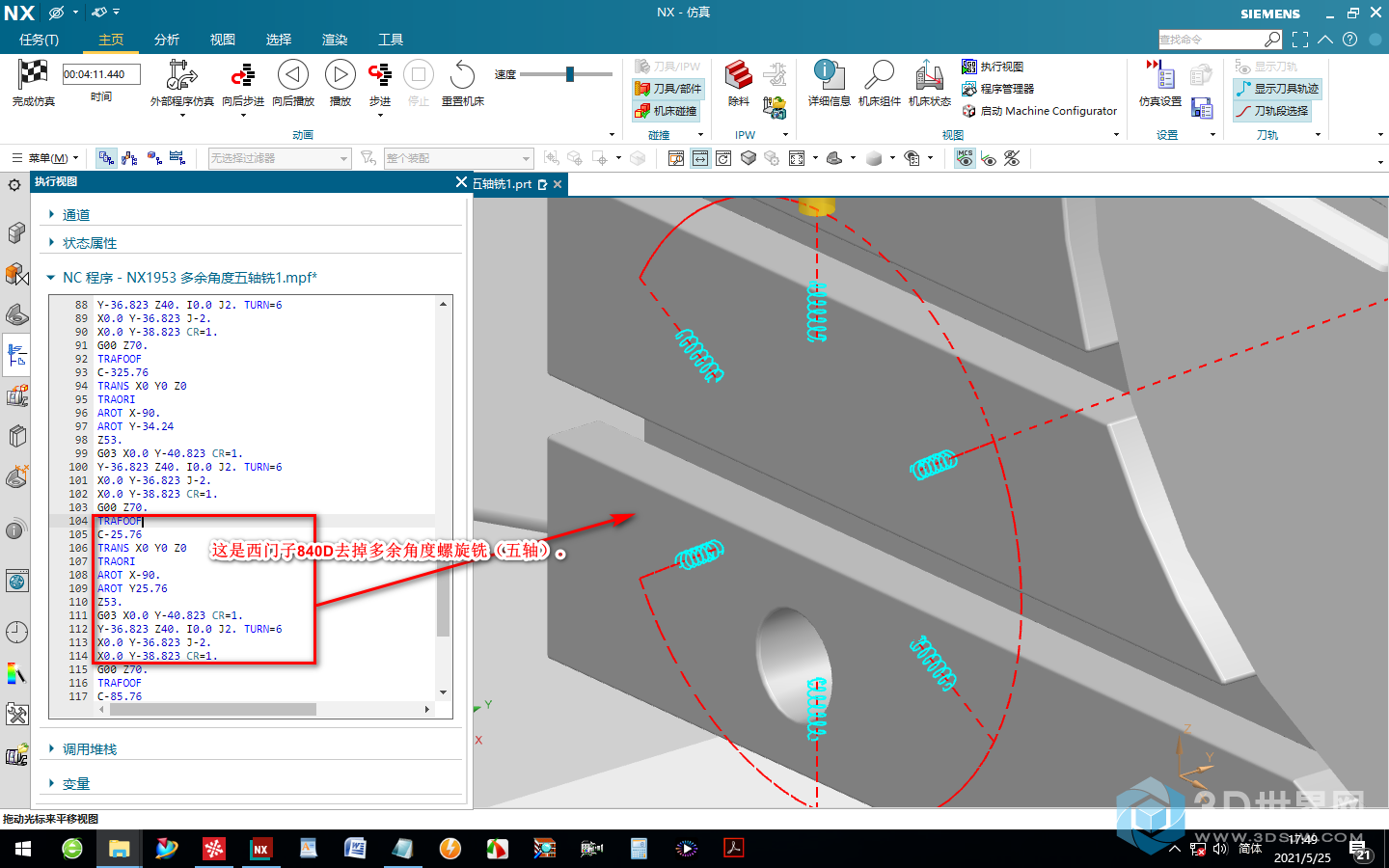Switch to the 视图 ribbon tab
Viewport: 1389px width, 868px height.
click(x=223, y=40)
